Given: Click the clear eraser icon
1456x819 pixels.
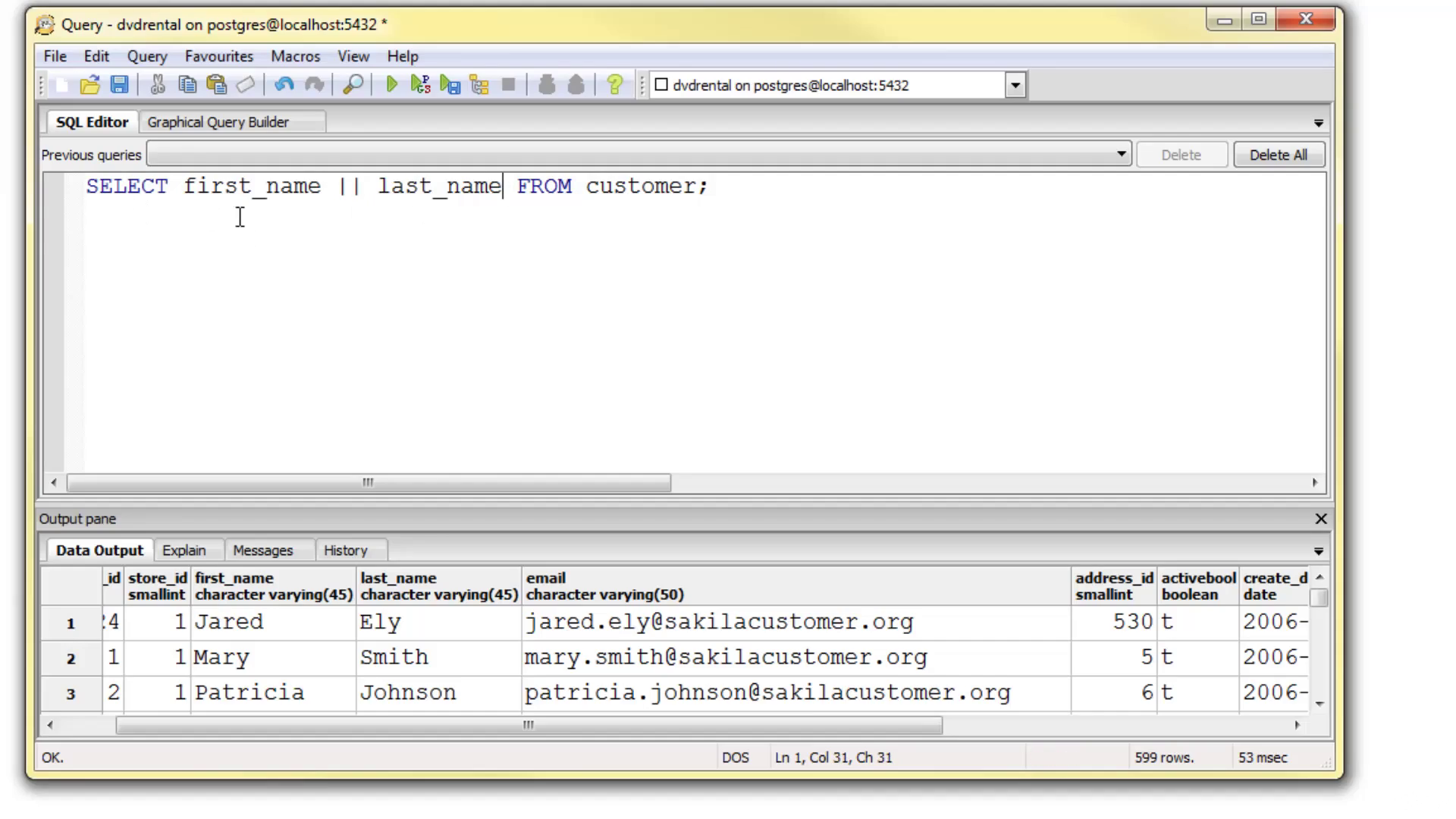Looking at the screenshot, I should [246, 85].
